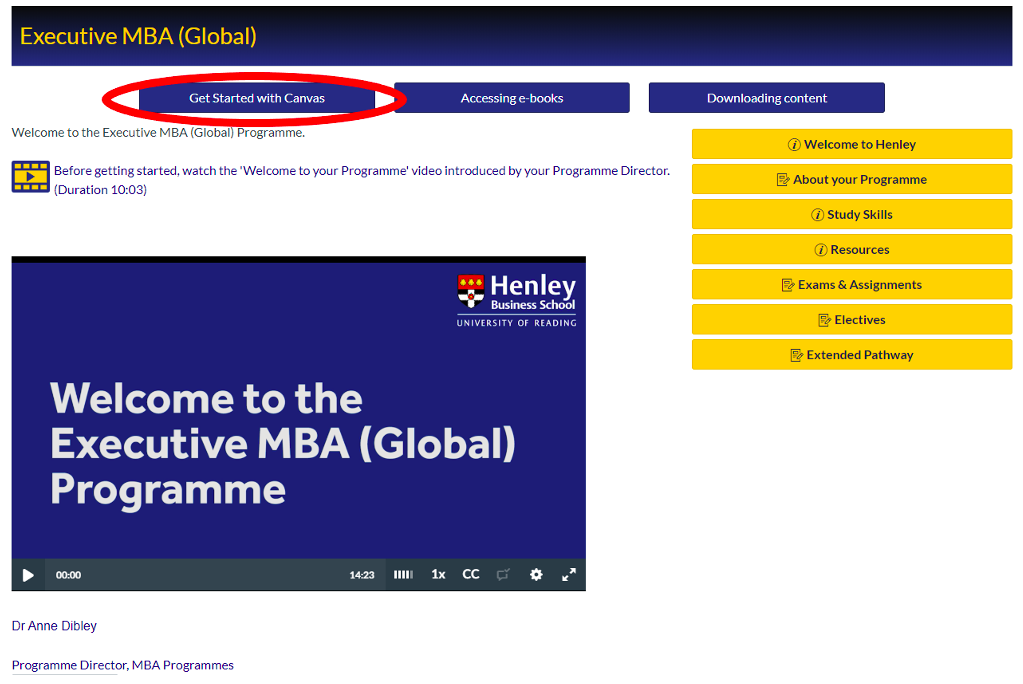Image resolution: width=1023 pixels, height=684 pixels.
Task: Click the 14:23 video duration label
Action: pos(362,575)
